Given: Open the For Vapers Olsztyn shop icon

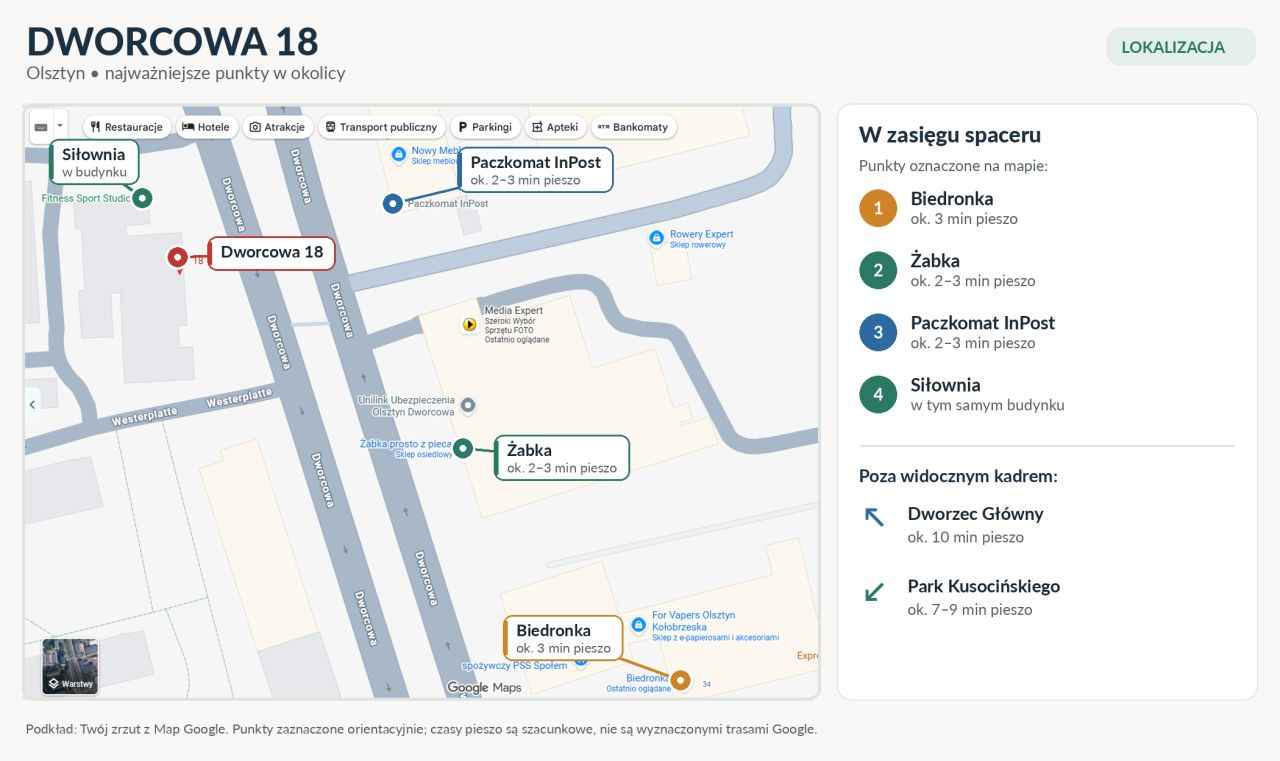Looking at the screenshot, I should [639, 625].
